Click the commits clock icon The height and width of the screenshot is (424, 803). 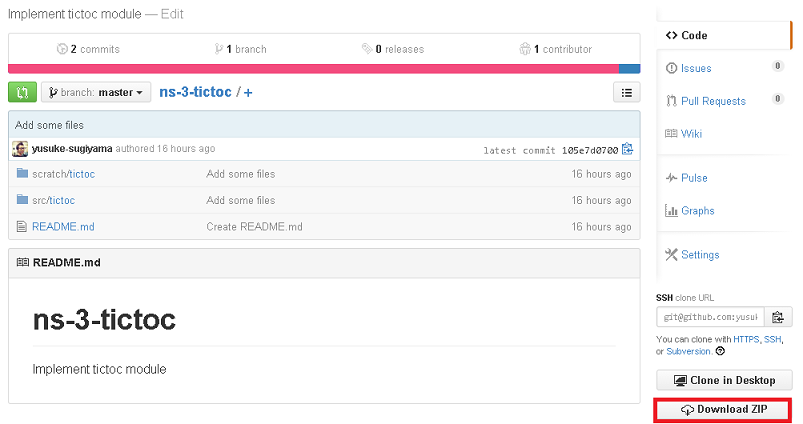pyautogui.click(x=62, y=49)
